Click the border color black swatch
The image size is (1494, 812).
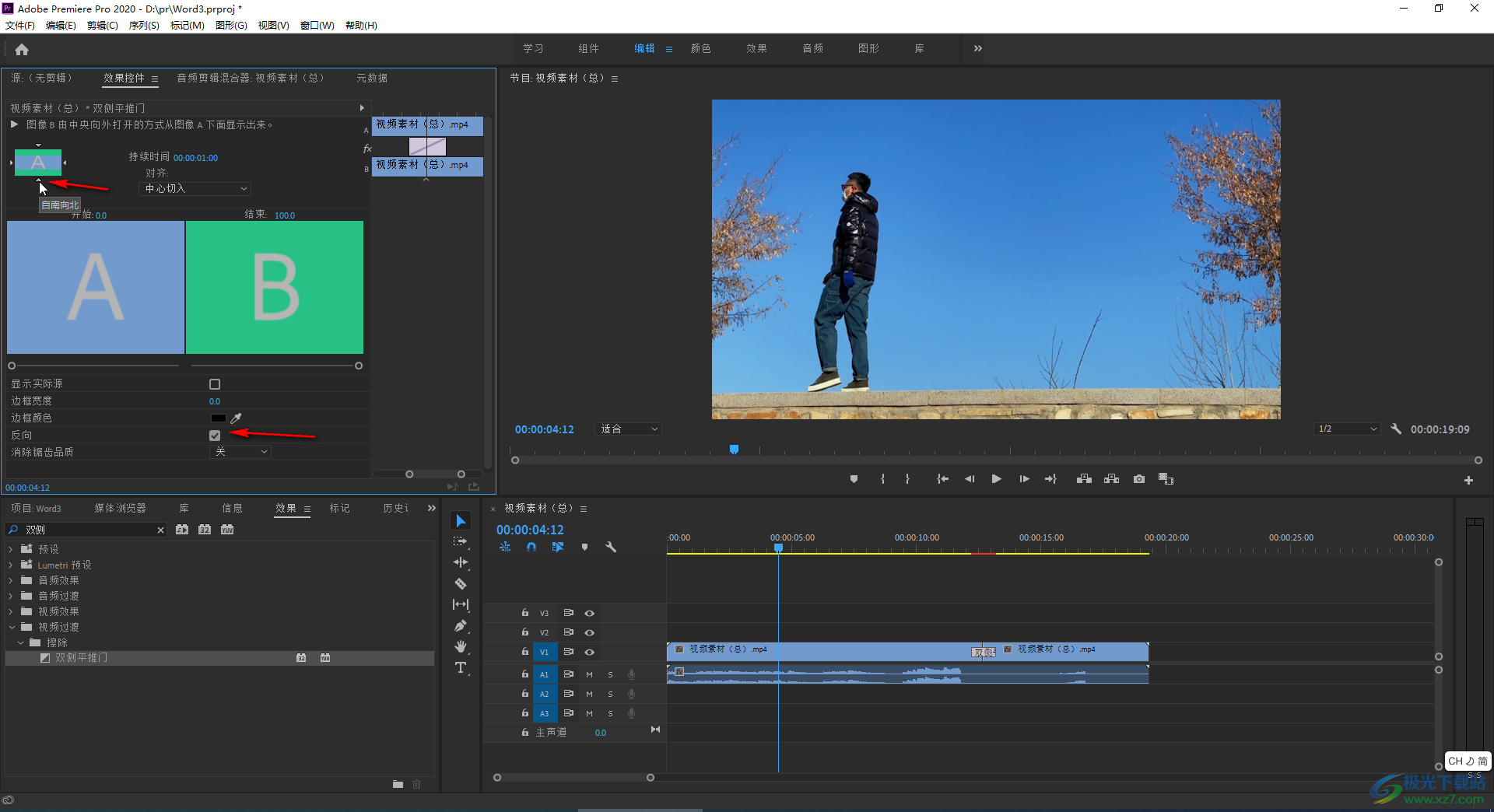(x=219, y=418)
